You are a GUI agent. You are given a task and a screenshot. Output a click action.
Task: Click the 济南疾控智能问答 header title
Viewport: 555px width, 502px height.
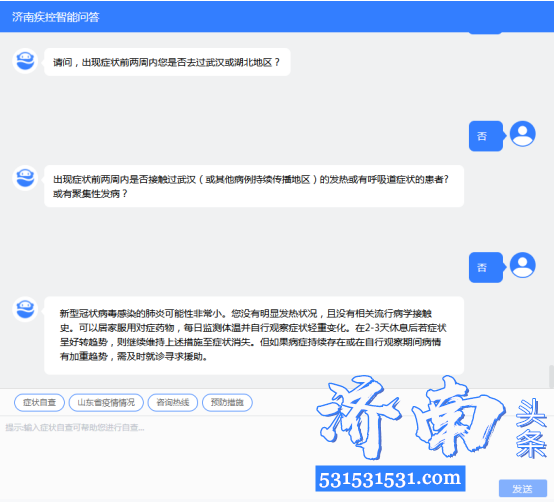[x=56, y=17]
